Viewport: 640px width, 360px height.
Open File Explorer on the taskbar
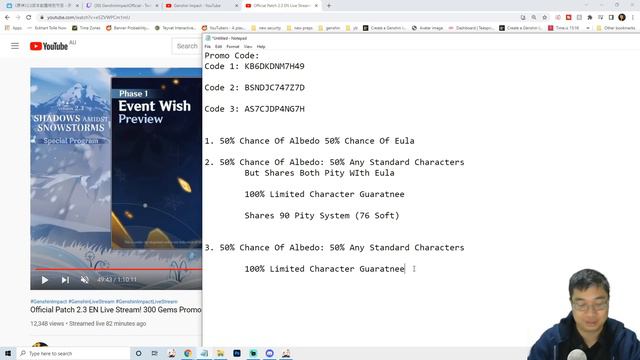pyautogui.click(x=220, y=353)
